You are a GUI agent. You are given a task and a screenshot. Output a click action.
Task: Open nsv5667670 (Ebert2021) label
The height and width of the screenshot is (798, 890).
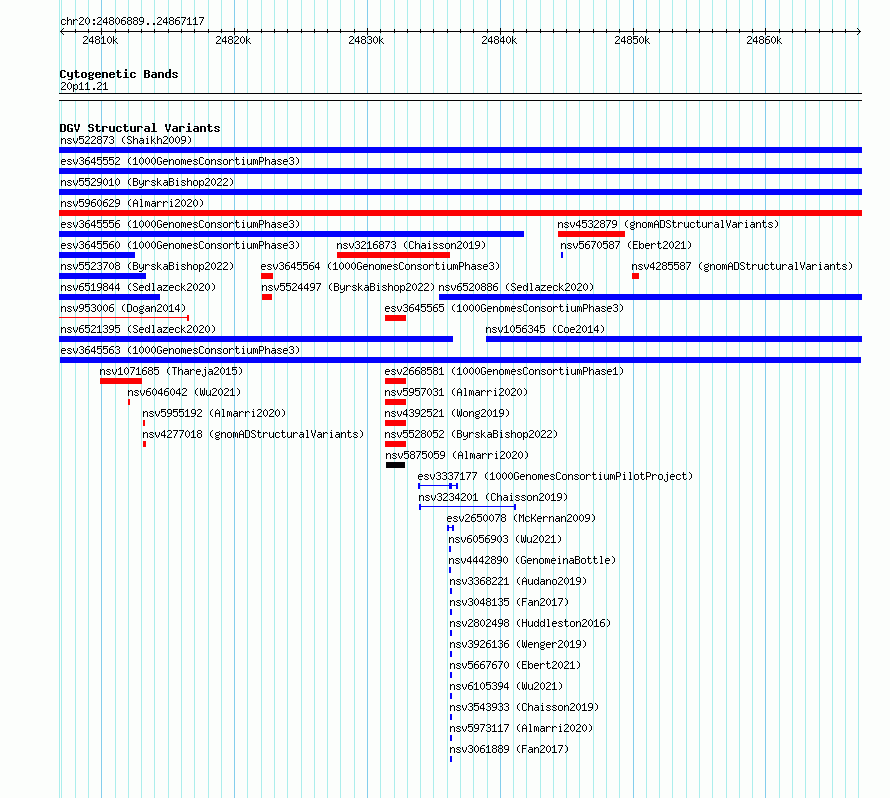515,665
